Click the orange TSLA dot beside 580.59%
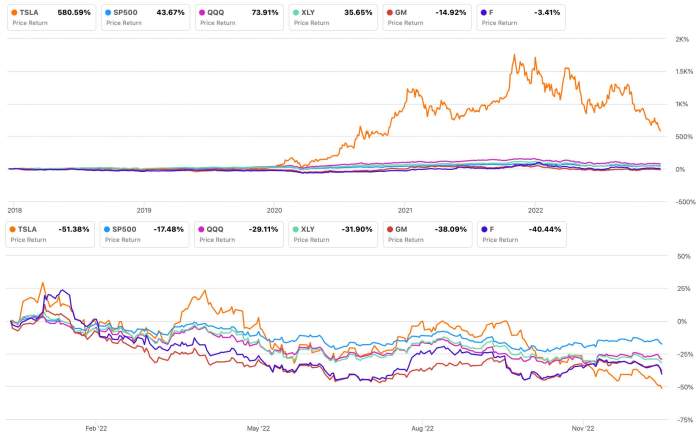 12,13
